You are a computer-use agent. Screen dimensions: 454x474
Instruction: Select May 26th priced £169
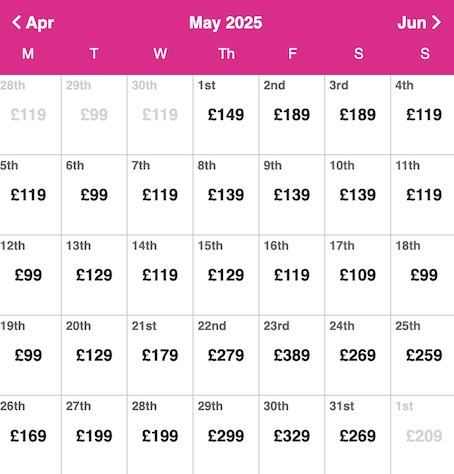pyautogui.click(x=30, y=435)
